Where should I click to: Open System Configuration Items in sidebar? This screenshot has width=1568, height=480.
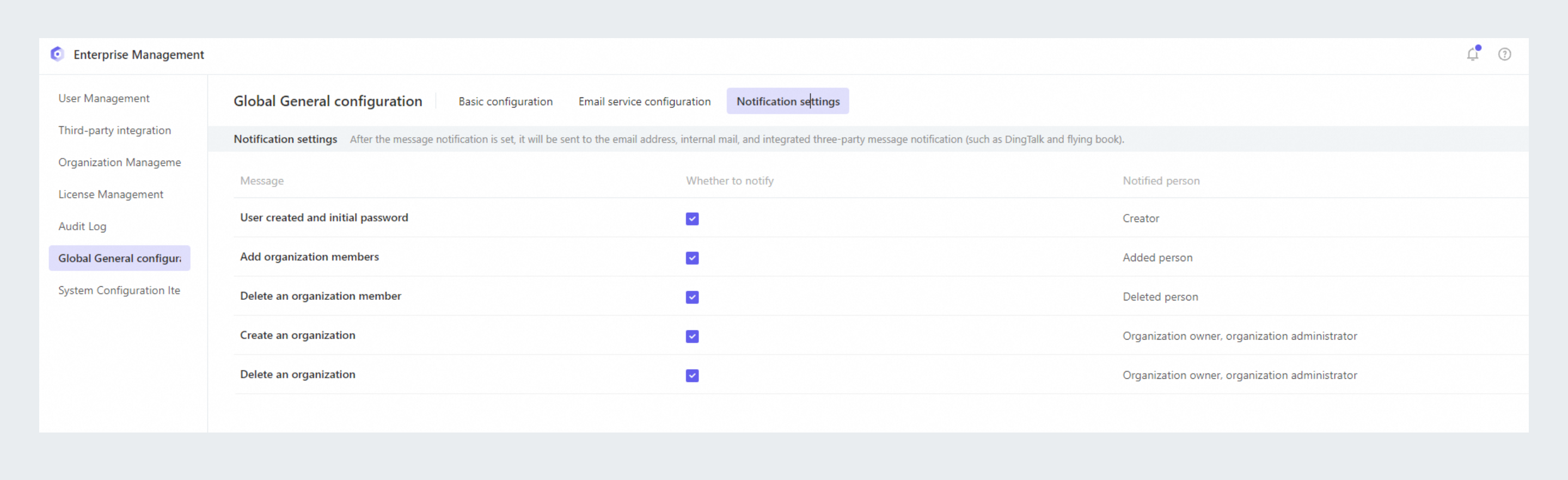point(119,290)
